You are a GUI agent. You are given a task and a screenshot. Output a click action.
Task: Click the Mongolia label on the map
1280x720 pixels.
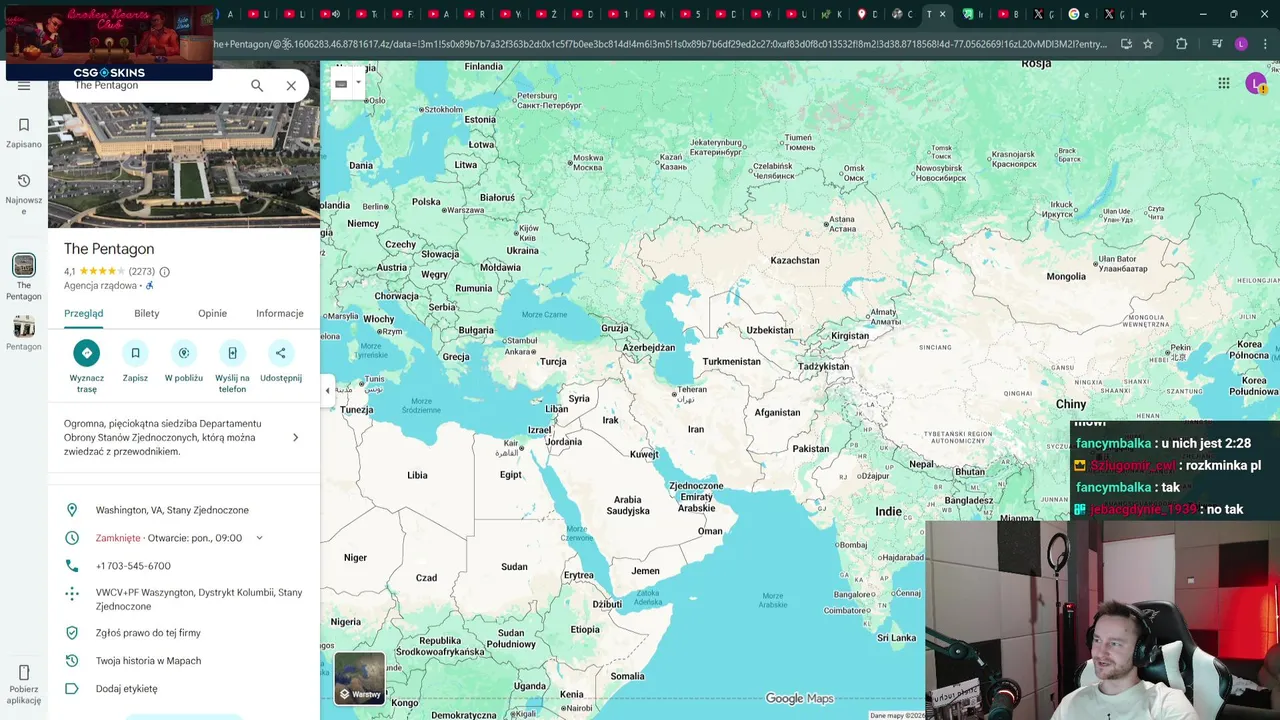coord(1066,276)
